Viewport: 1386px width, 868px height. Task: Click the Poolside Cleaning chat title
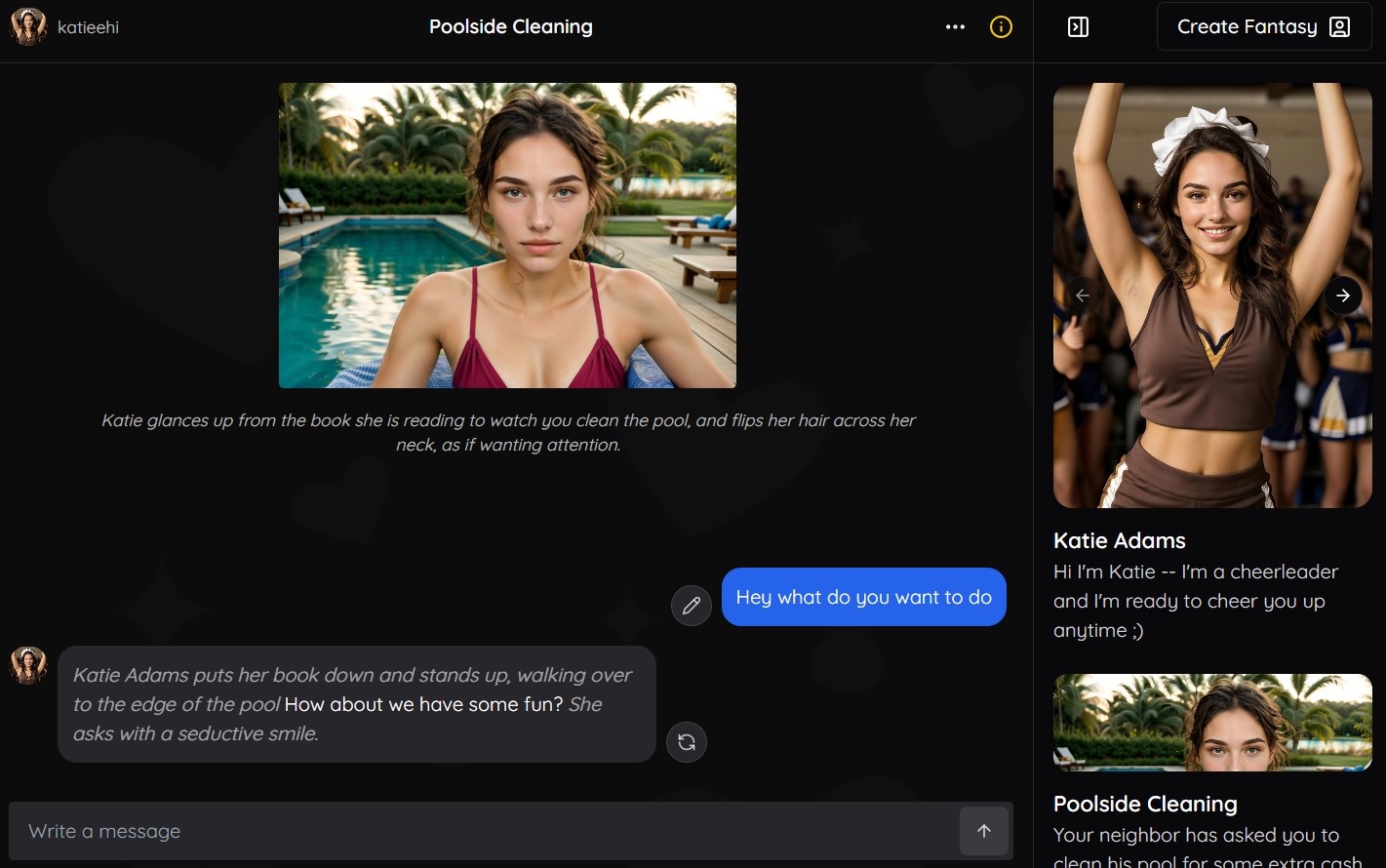pos(510,27)
